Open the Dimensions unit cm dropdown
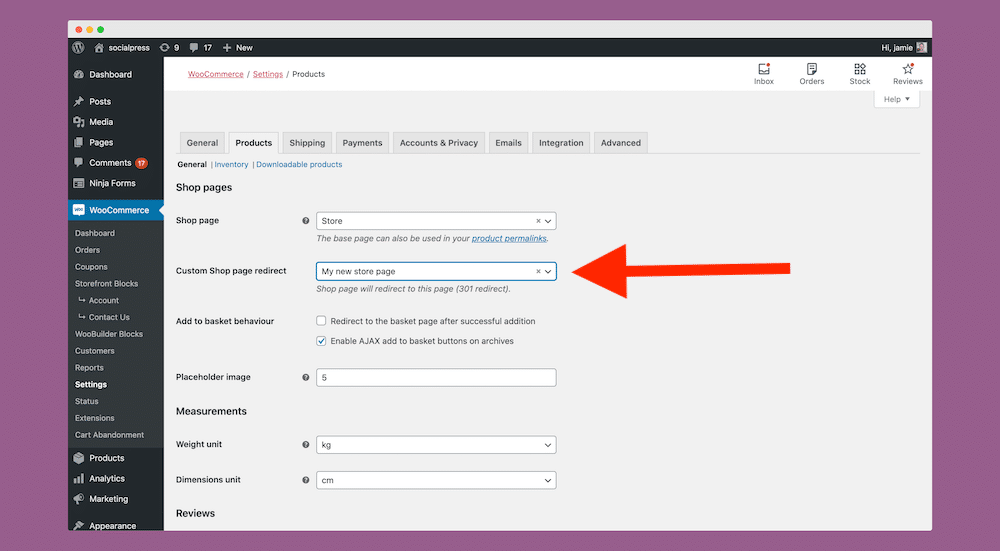Image resolution: width=1000 pixels, height=551 pixels. point(436,480)
